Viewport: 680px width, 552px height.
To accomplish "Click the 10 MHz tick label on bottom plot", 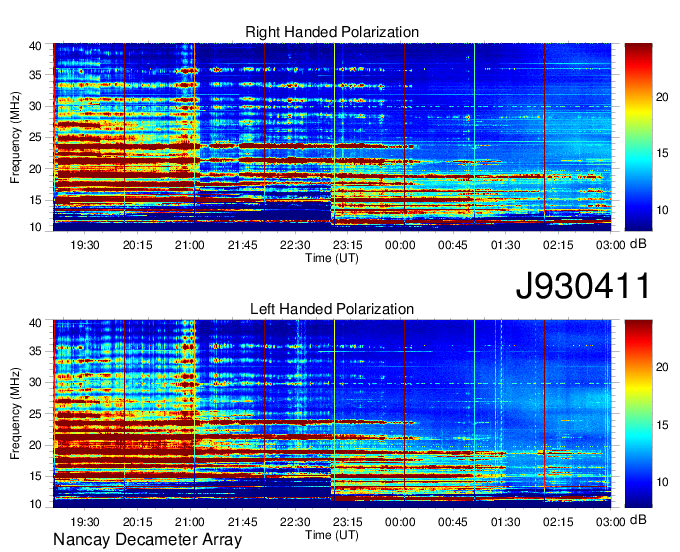I will [36, 504].
